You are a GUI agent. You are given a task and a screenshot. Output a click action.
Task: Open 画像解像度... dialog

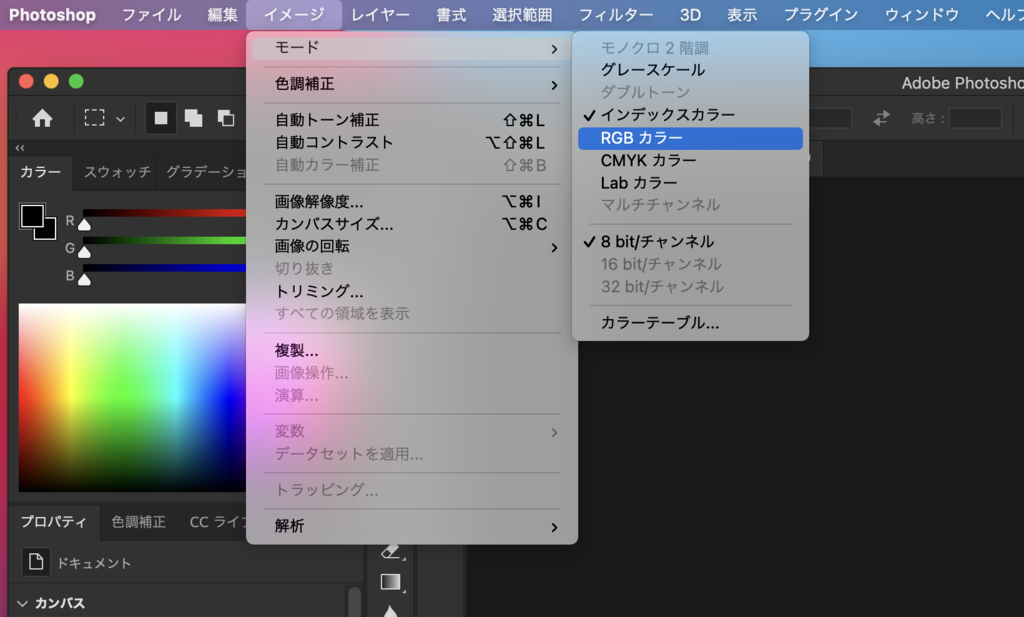click(x=411, y=202)
